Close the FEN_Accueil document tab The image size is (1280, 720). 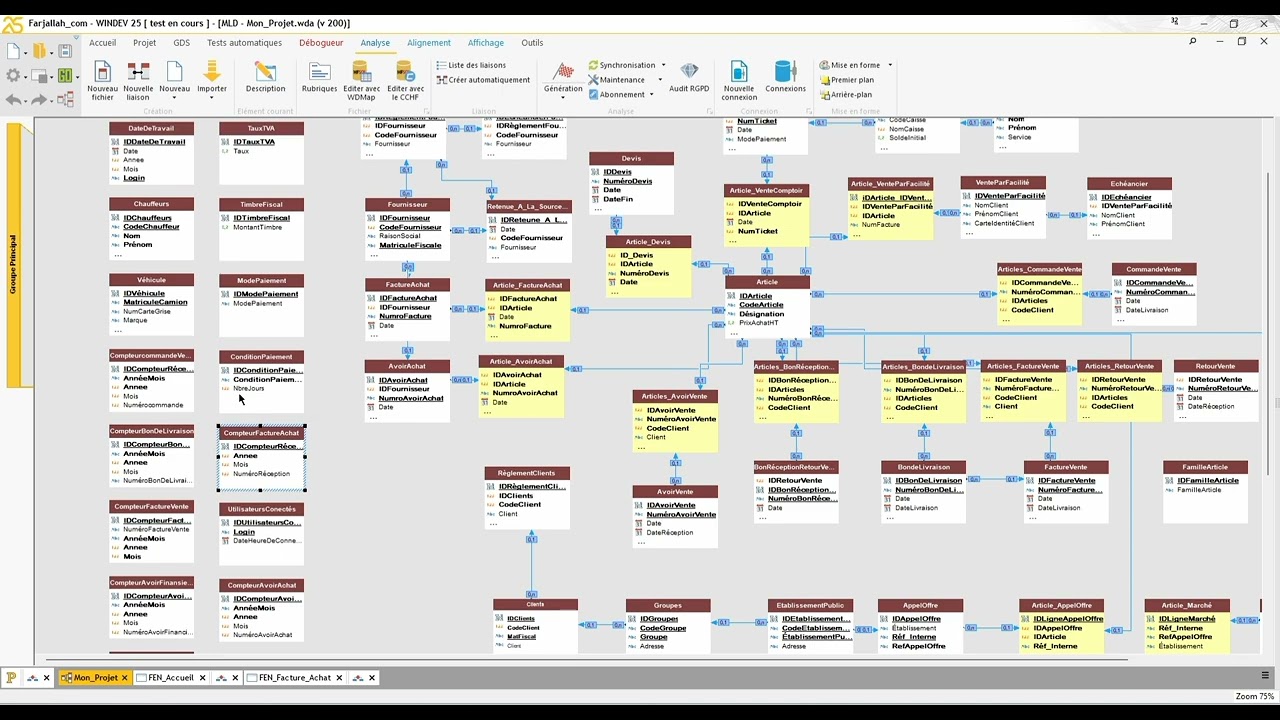[202, 678]
